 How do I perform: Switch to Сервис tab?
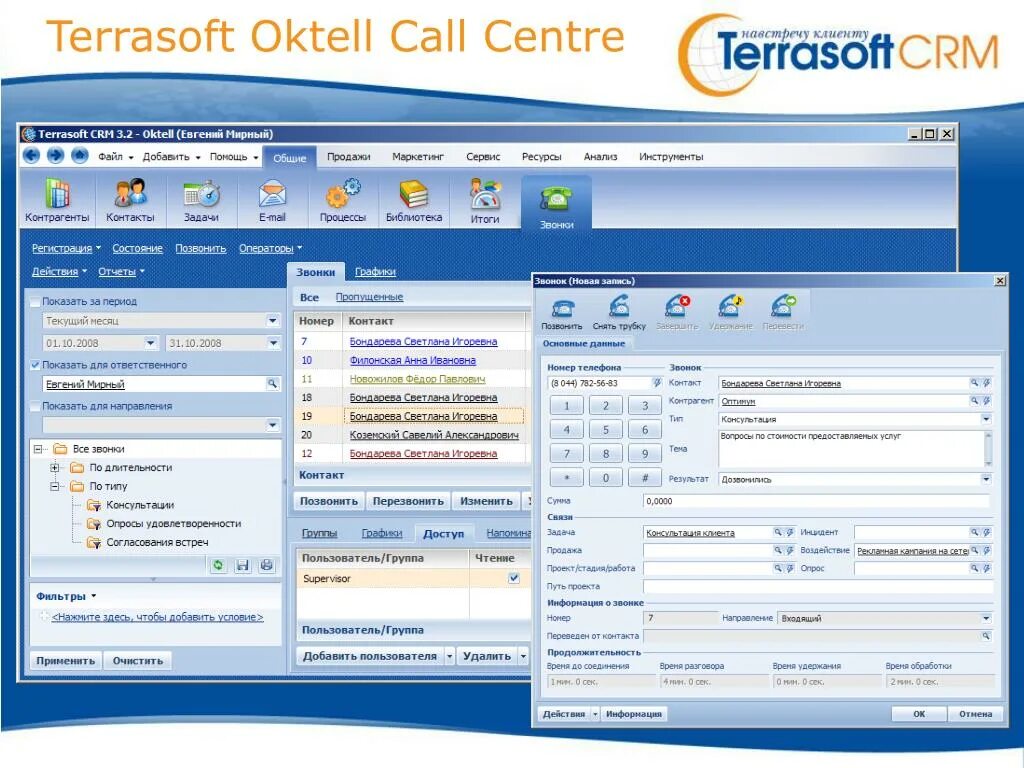click(483, 157)
